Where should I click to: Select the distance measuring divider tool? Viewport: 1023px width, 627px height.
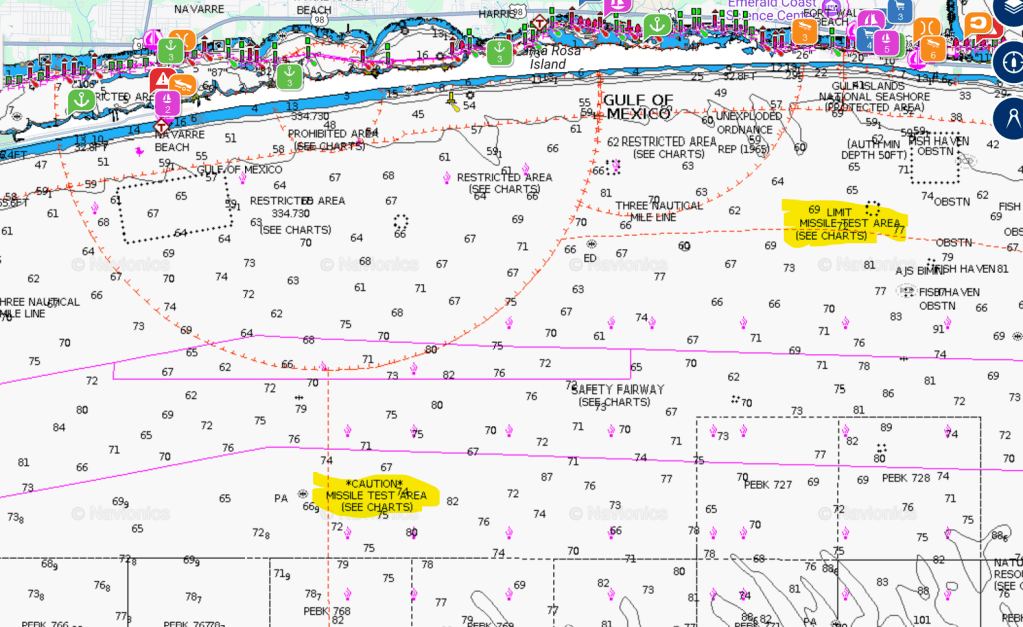(x=1010, y=118)
